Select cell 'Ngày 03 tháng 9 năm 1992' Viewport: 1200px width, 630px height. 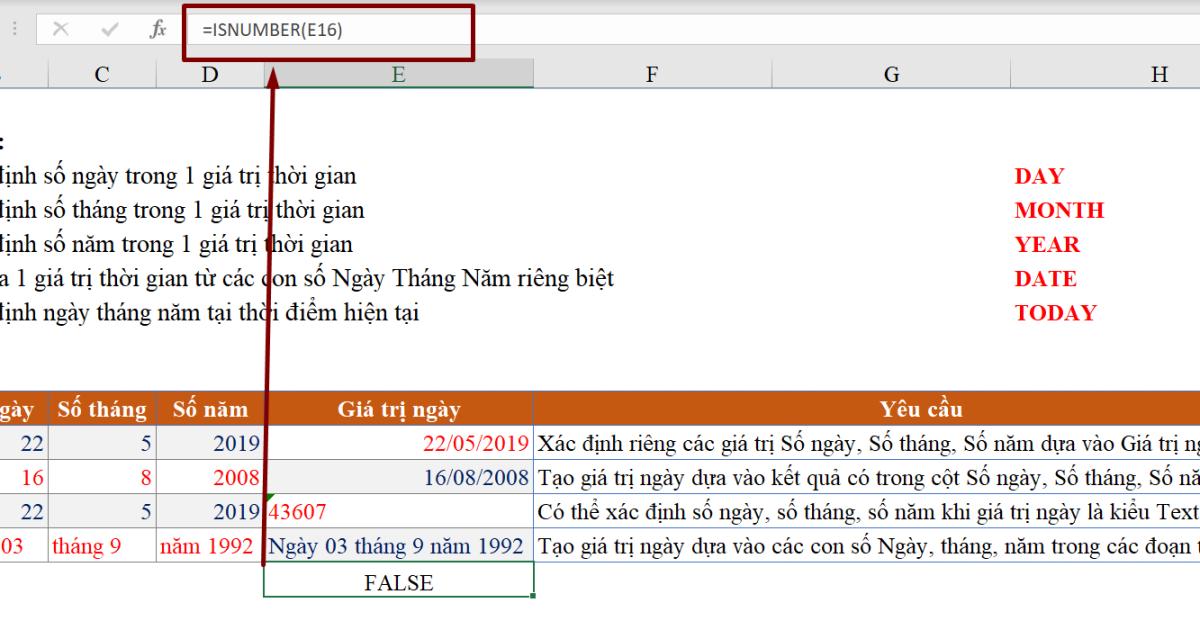click(x=398, y=547)
